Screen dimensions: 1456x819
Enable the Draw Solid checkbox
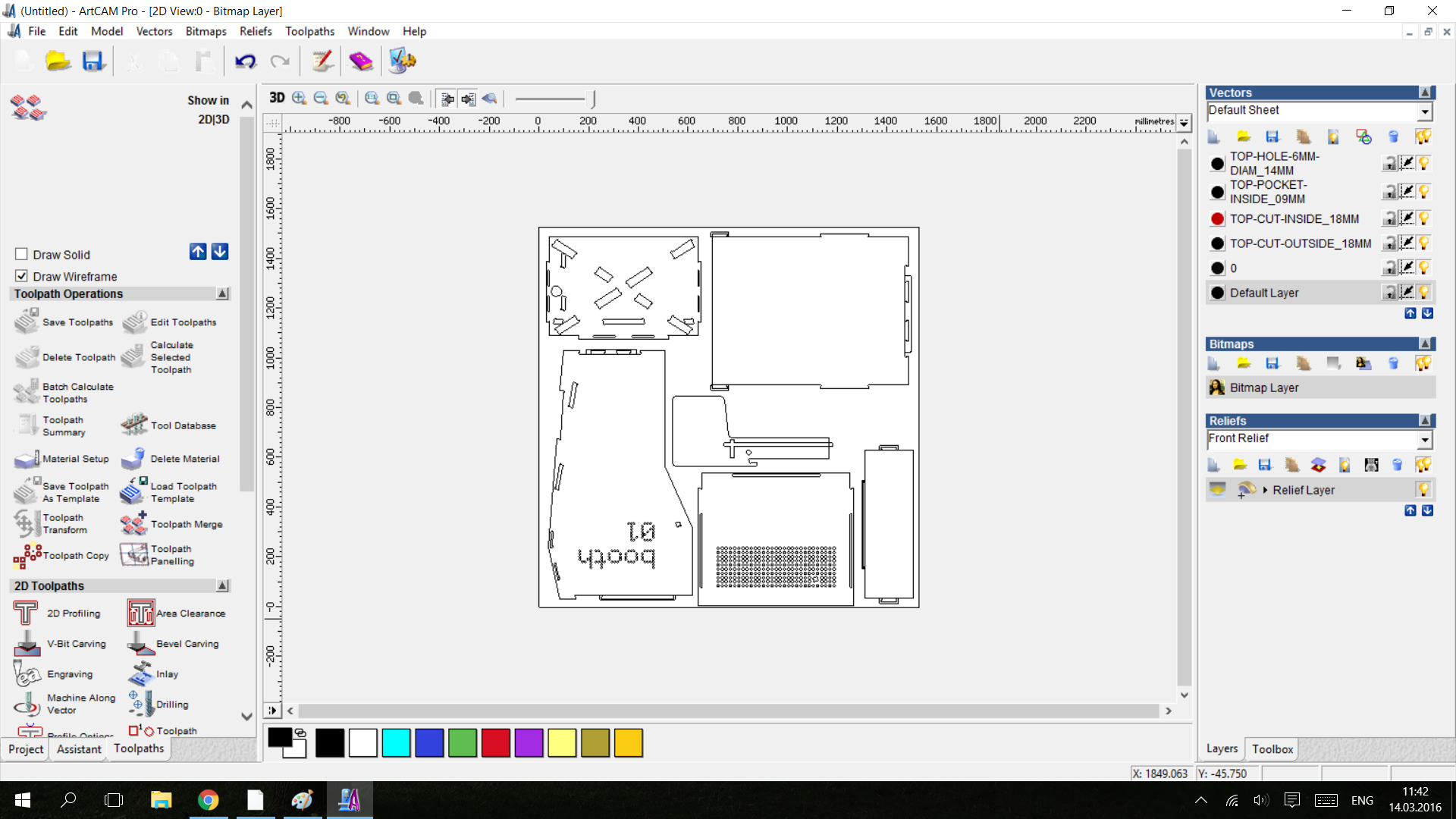(21, 254)
